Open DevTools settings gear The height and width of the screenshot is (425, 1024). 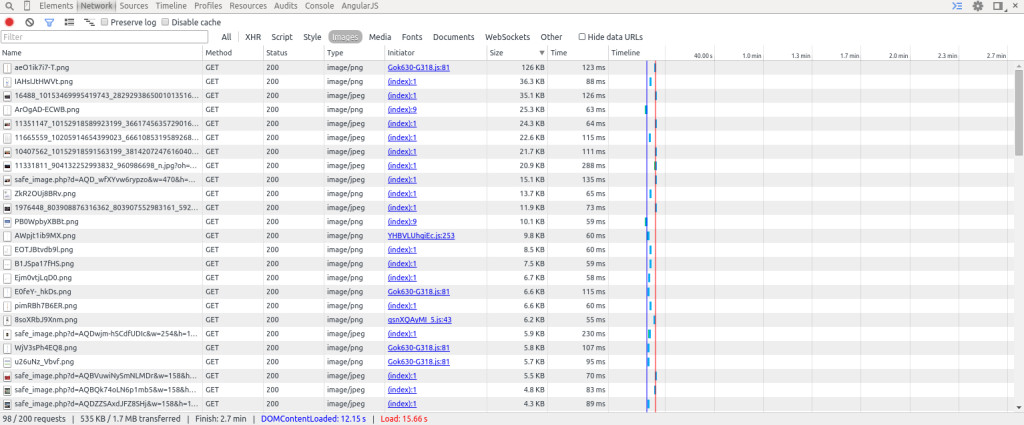(x=978, y=6)
